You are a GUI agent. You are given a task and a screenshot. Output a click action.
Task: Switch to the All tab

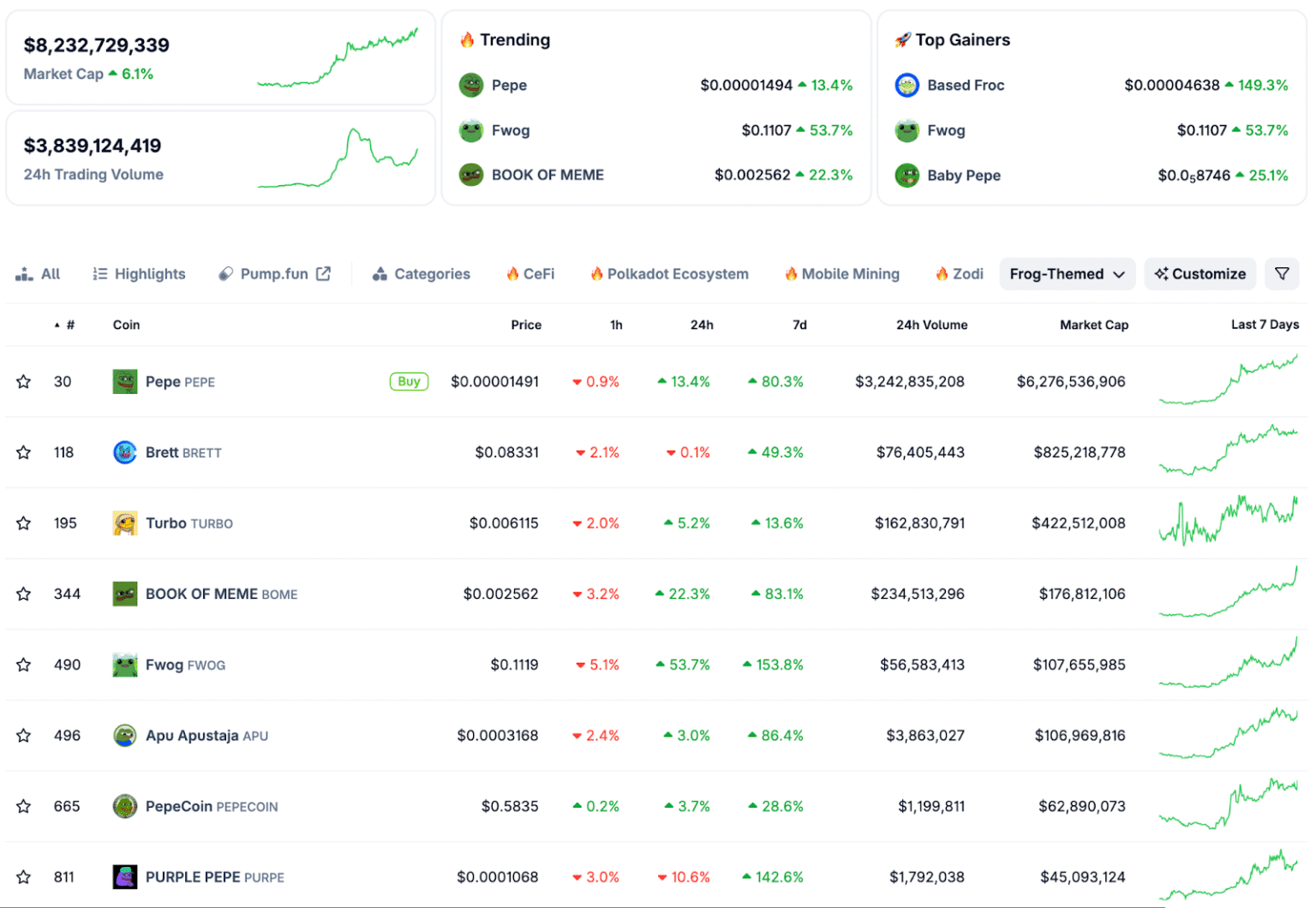[39, 274]
